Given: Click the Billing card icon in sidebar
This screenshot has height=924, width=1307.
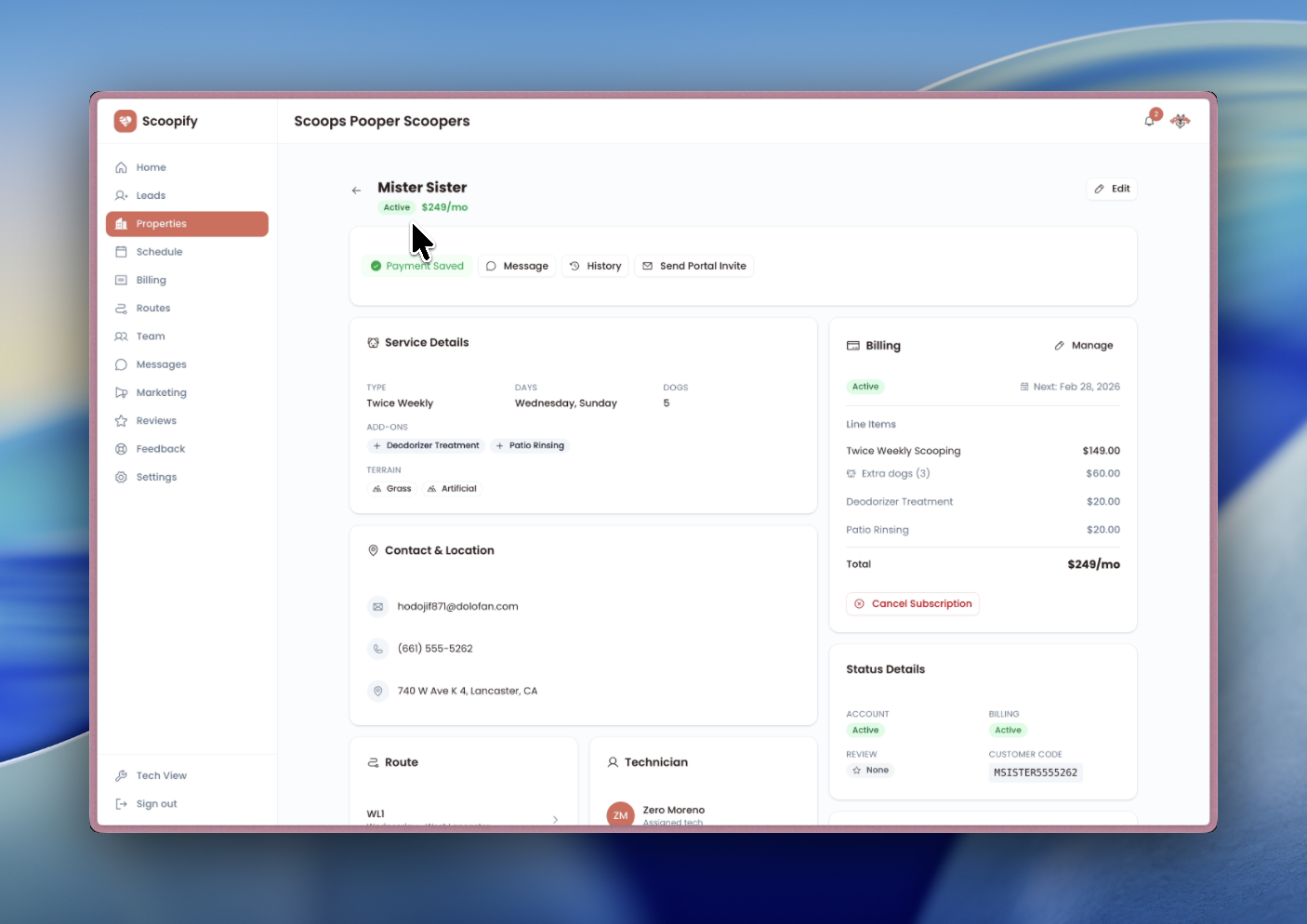Looking at the screenshot, I should point(121,280).
